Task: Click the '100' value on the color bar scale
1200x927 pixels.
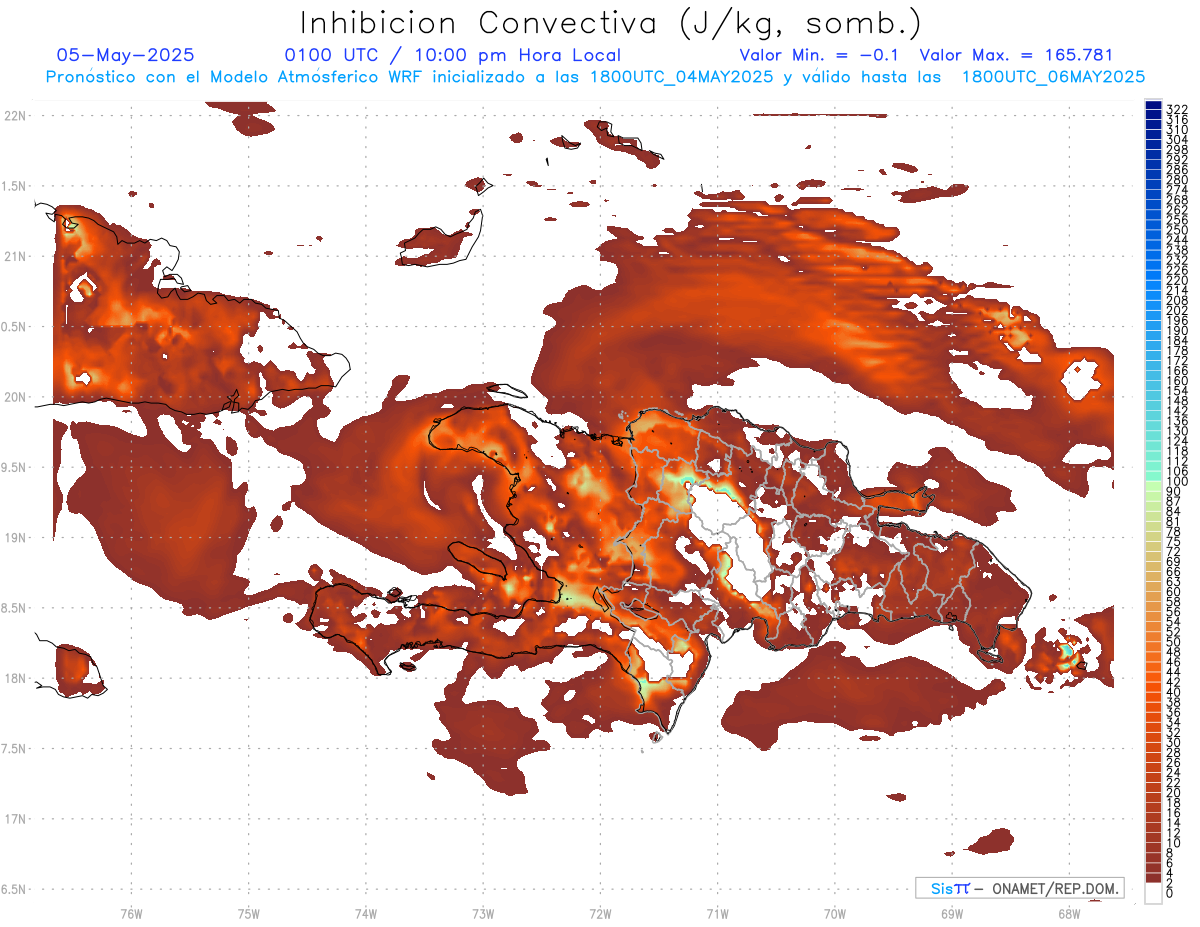Action: tap(1177, 482)
